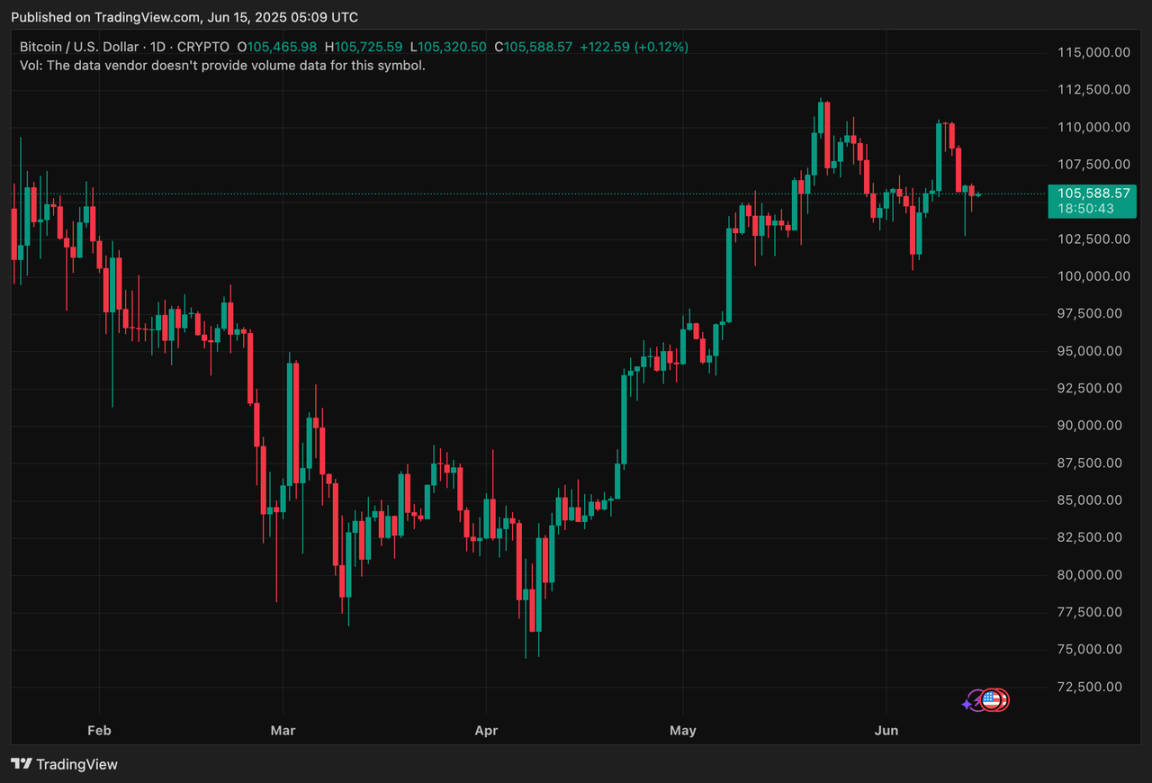The height and width of the screenshot is (783, 1152).
Task: Click the Apr label on time axis
Action: click(486, 731)
